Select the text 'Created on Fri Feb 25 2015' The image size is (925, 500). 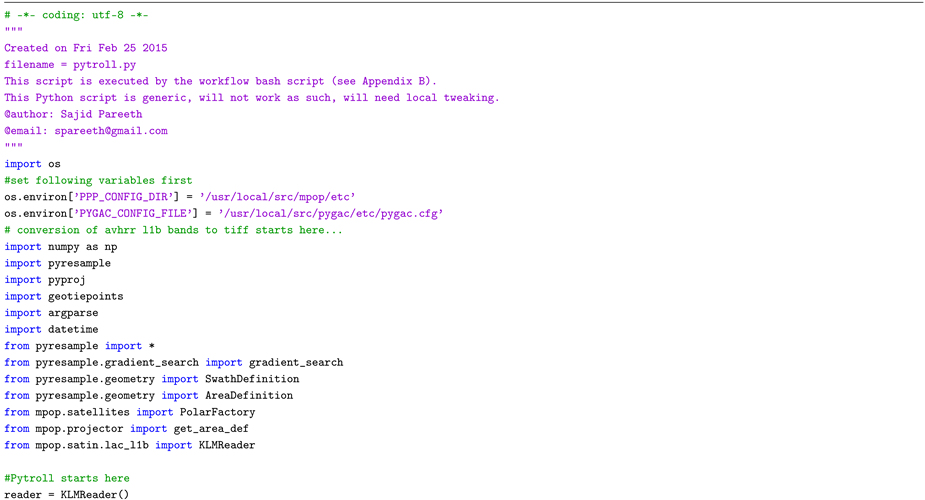point(86,48)
